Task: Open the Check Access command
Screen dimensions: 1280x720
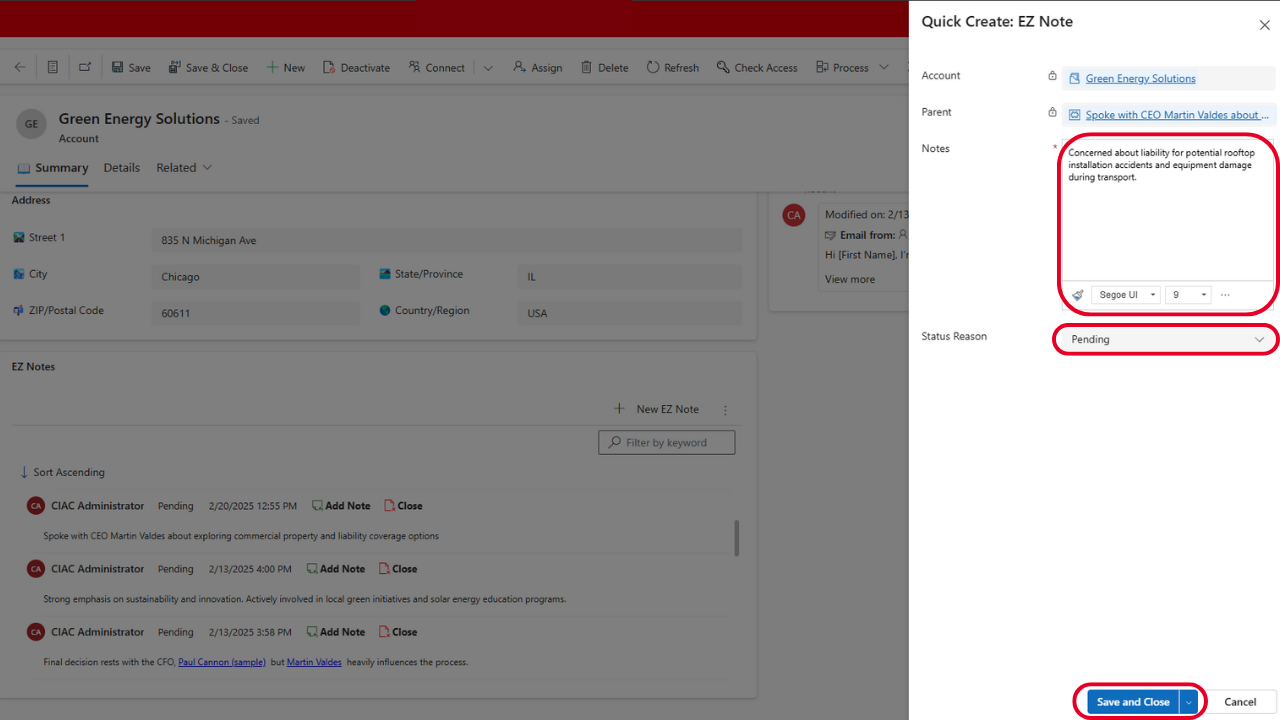Action: [x=756, y=67]
